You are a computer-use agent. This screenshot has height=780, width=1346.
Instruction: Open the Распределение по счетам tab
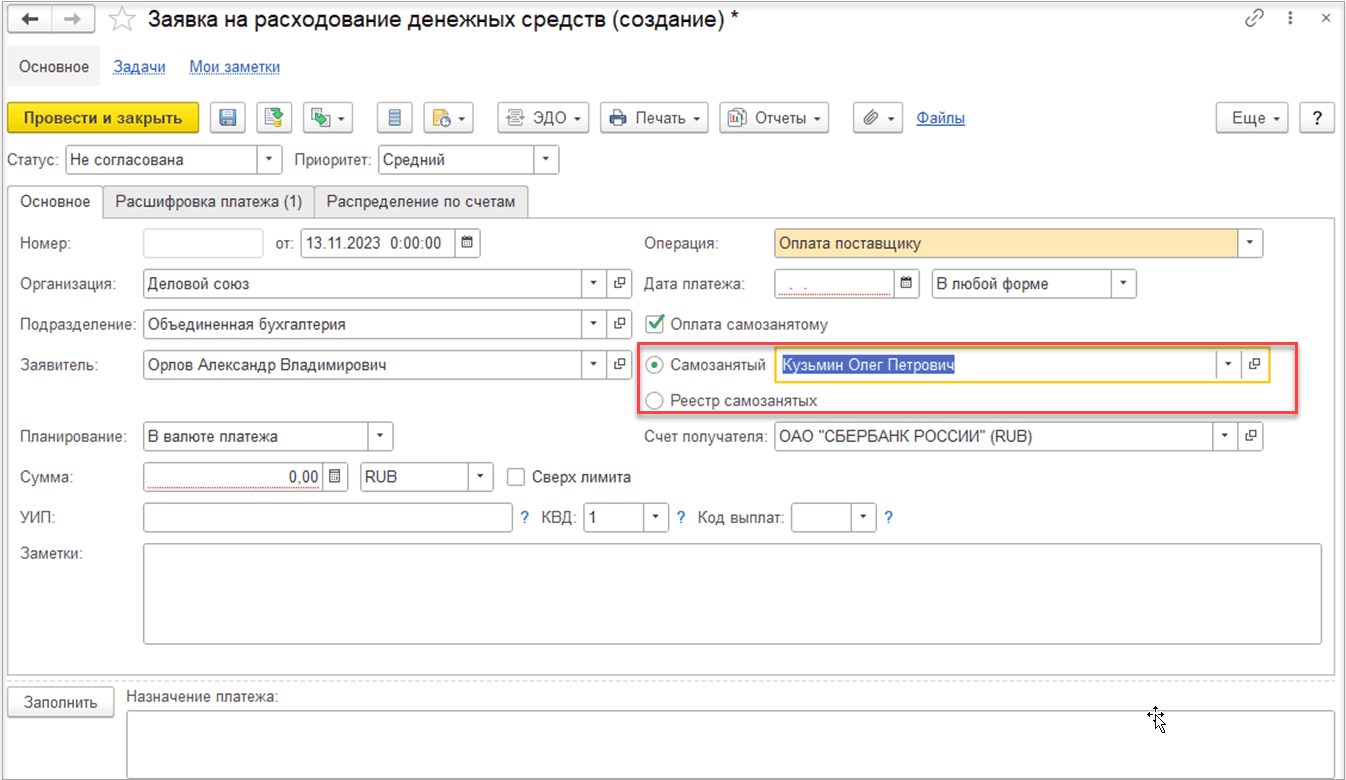point(421,201)
